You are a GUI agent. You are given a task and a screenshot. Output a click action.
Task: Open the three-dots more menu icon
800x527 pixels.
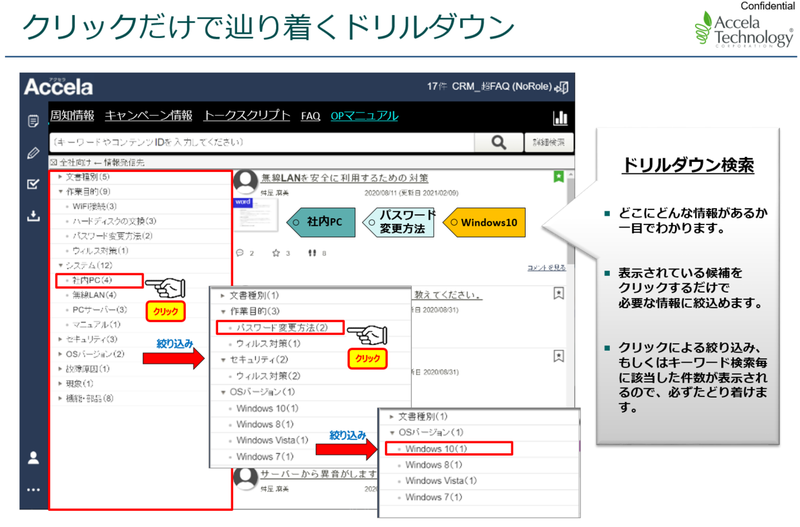pyautogui.click(x=33, y=489)
